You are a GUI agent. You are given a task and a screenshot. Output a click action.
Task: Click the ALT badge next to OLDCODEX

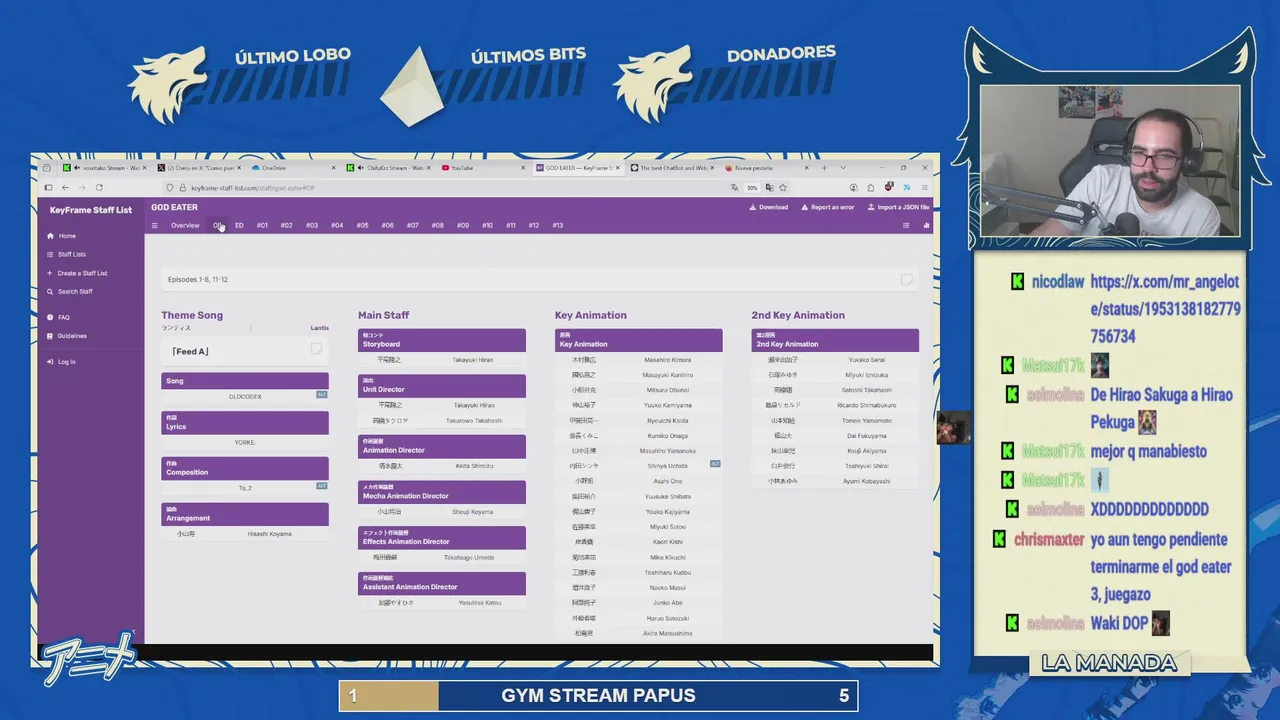(322, 395)
